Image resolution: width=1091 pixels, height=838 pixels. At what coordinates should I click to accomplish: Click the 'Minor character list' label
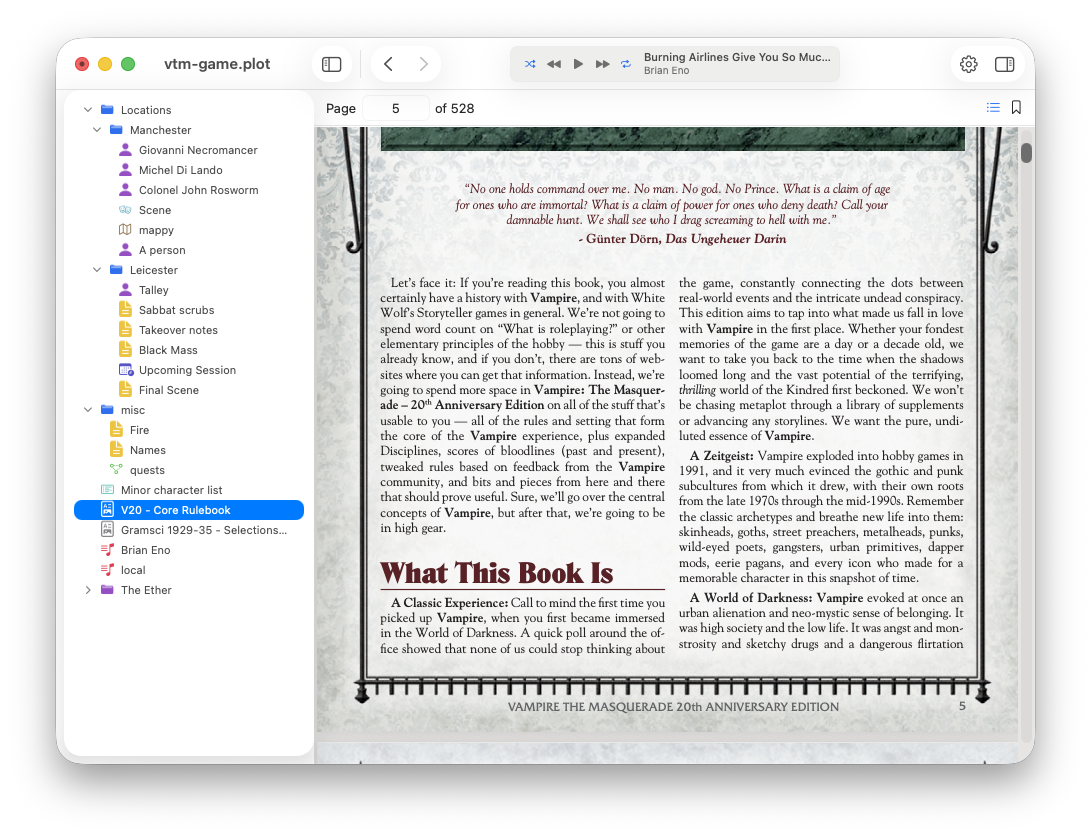pyautogui.click(x=171, y=490)
